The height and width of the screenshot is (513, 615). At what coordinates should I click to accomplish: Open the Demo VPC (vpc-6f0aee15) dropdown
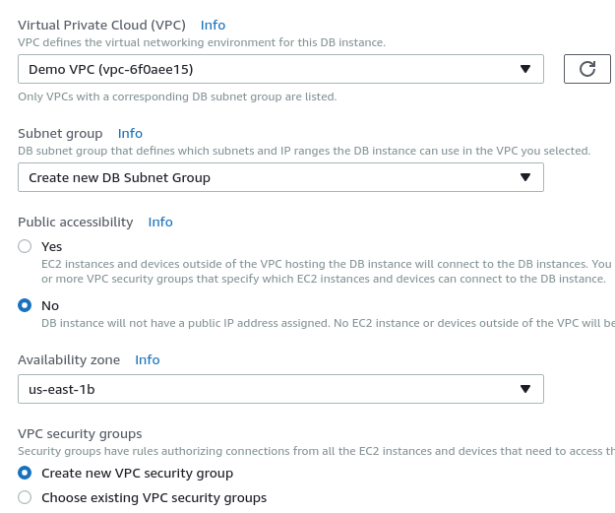click(270, 69)
